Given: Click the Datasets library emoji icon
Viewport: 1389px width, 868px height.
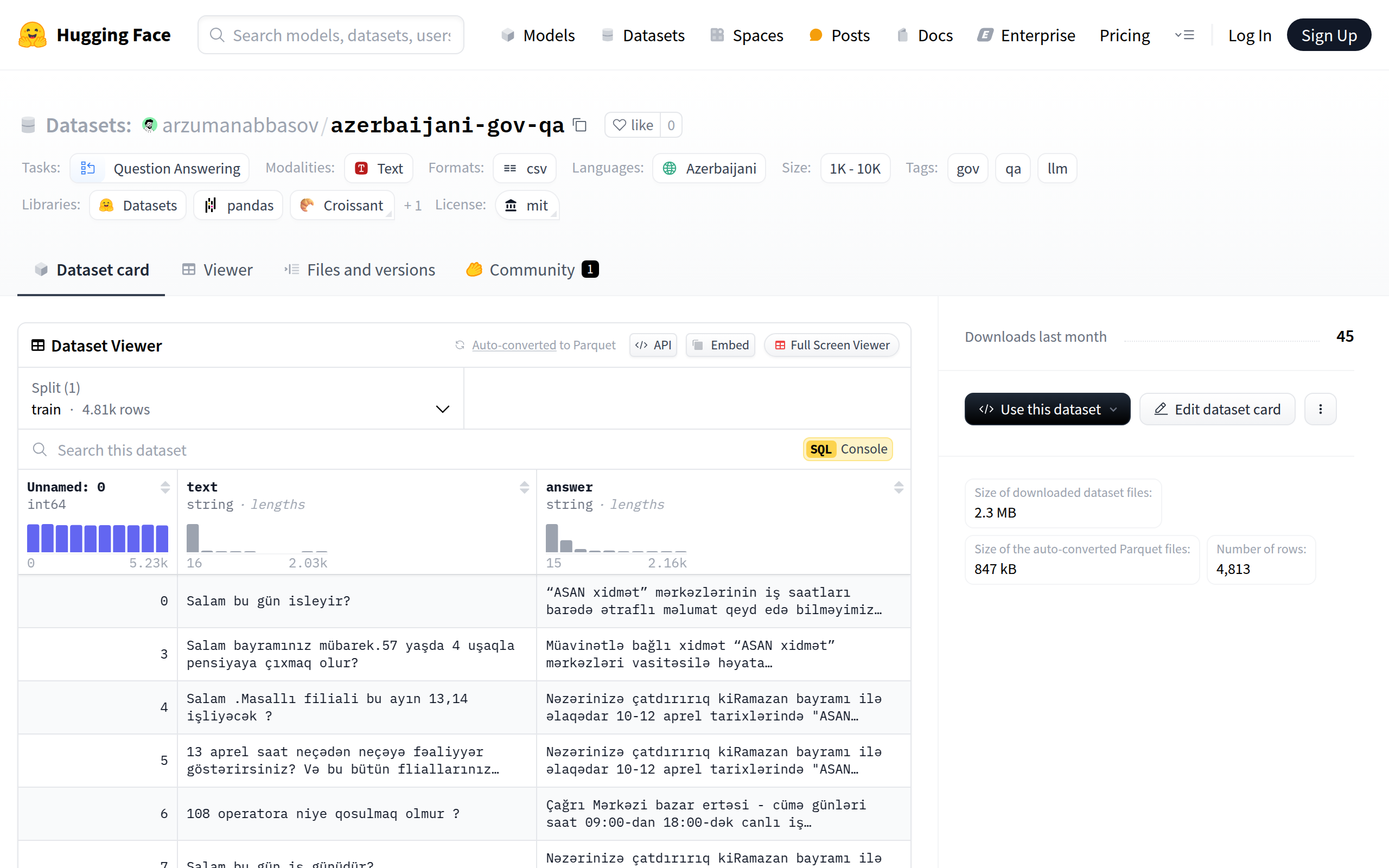Looking at the screenshot, I should pos(106,205).
